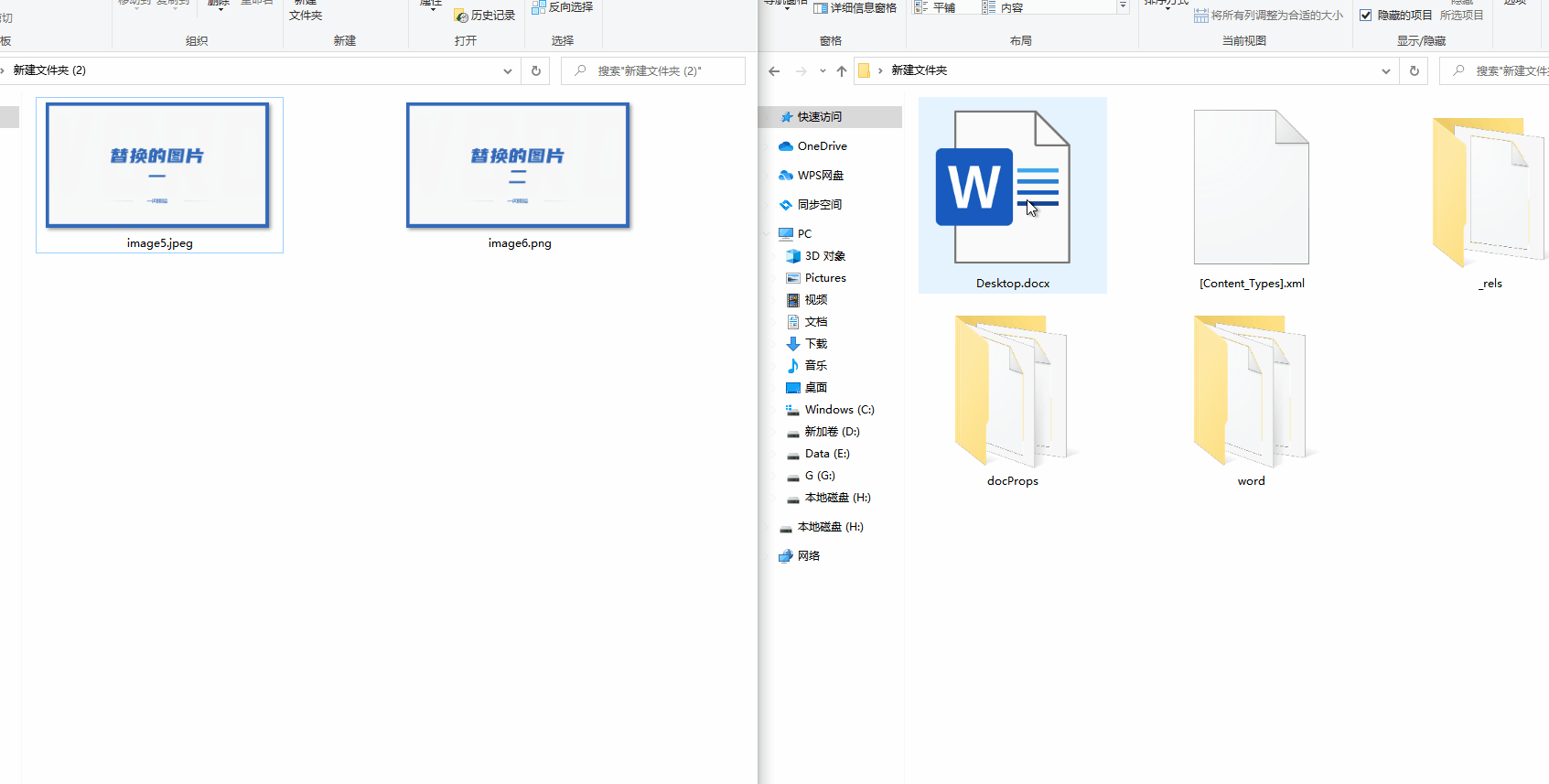The height and width of the screenshot is (784, 1549).
Task: Expand address bar history in right window
Action: [x=1386, y=70]
